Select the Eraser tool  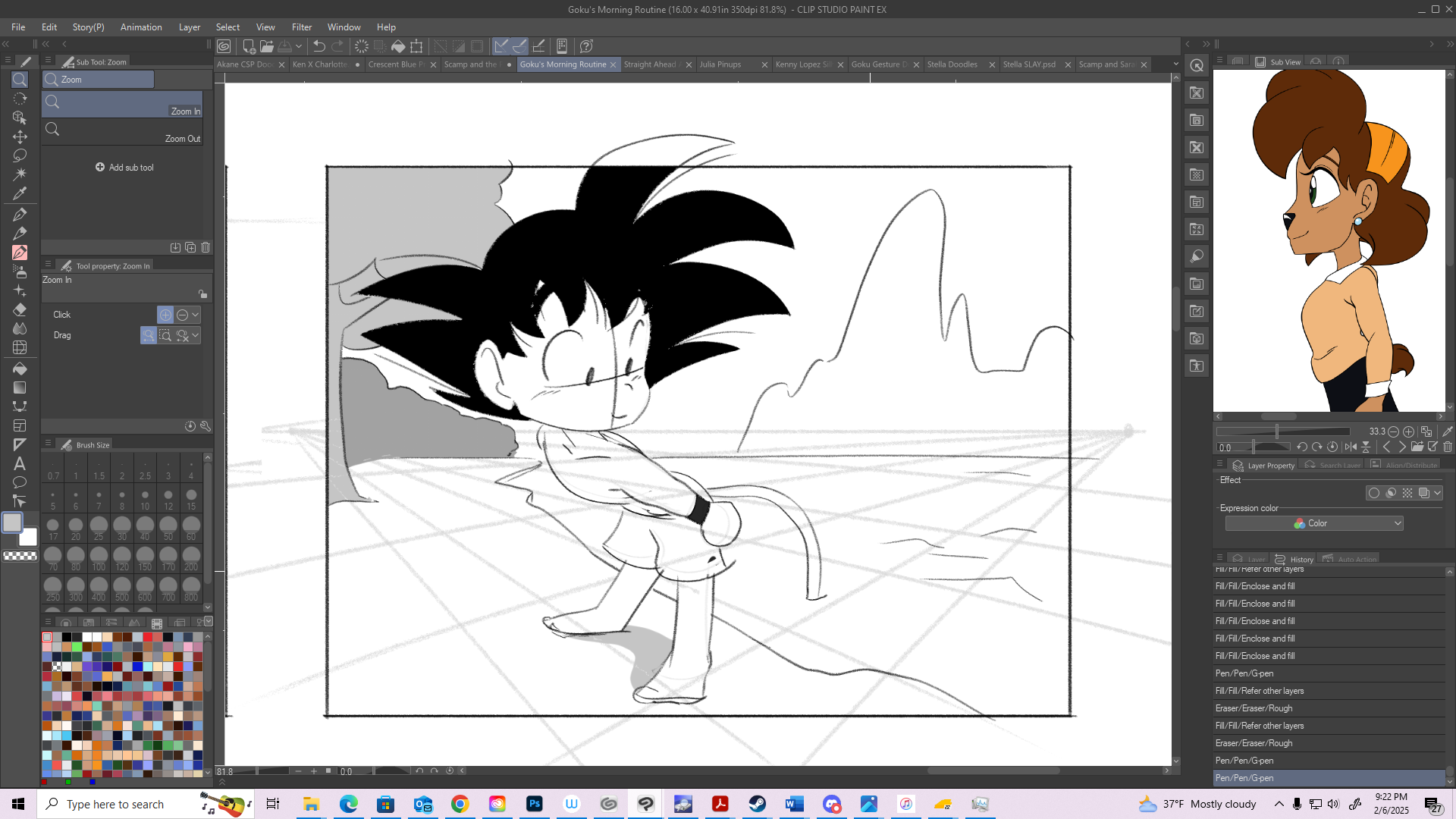pyautogui.click(x=20, y=309)
